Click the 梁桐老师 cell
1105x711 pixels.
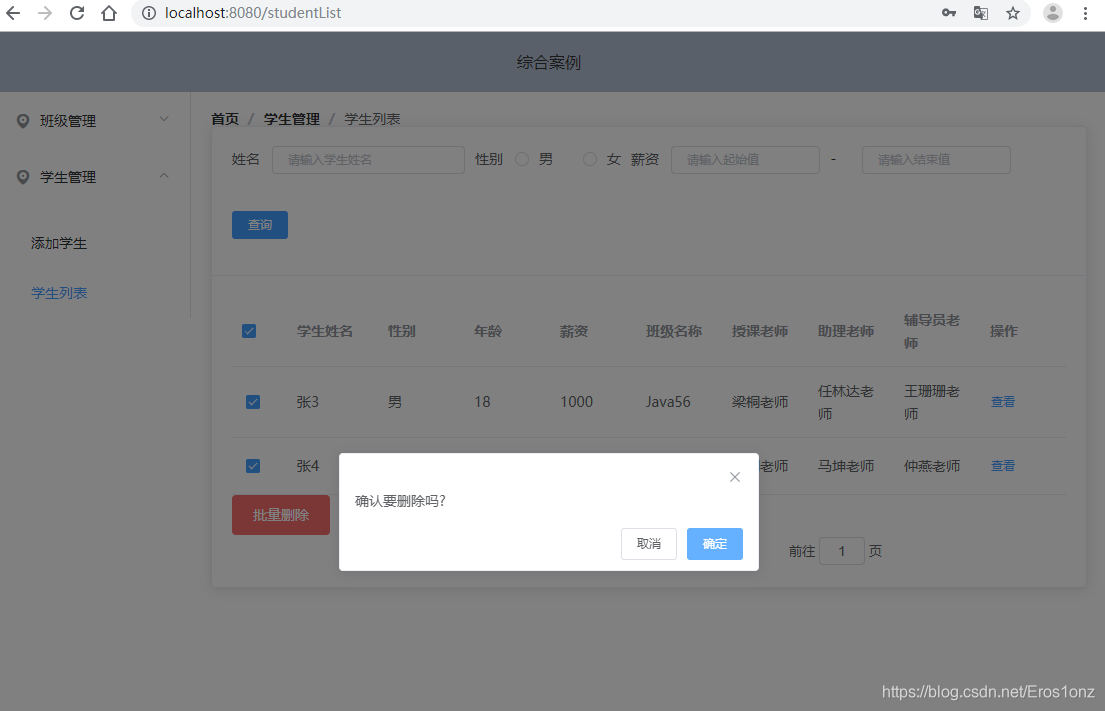point(760,402)
